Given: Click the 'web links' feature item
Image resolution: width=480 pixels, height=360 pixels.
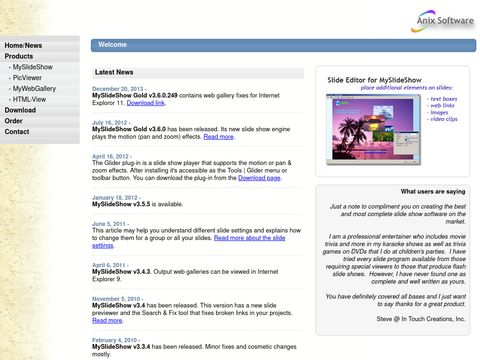Looking at the screenshot, I should click(x=441, y=106).
